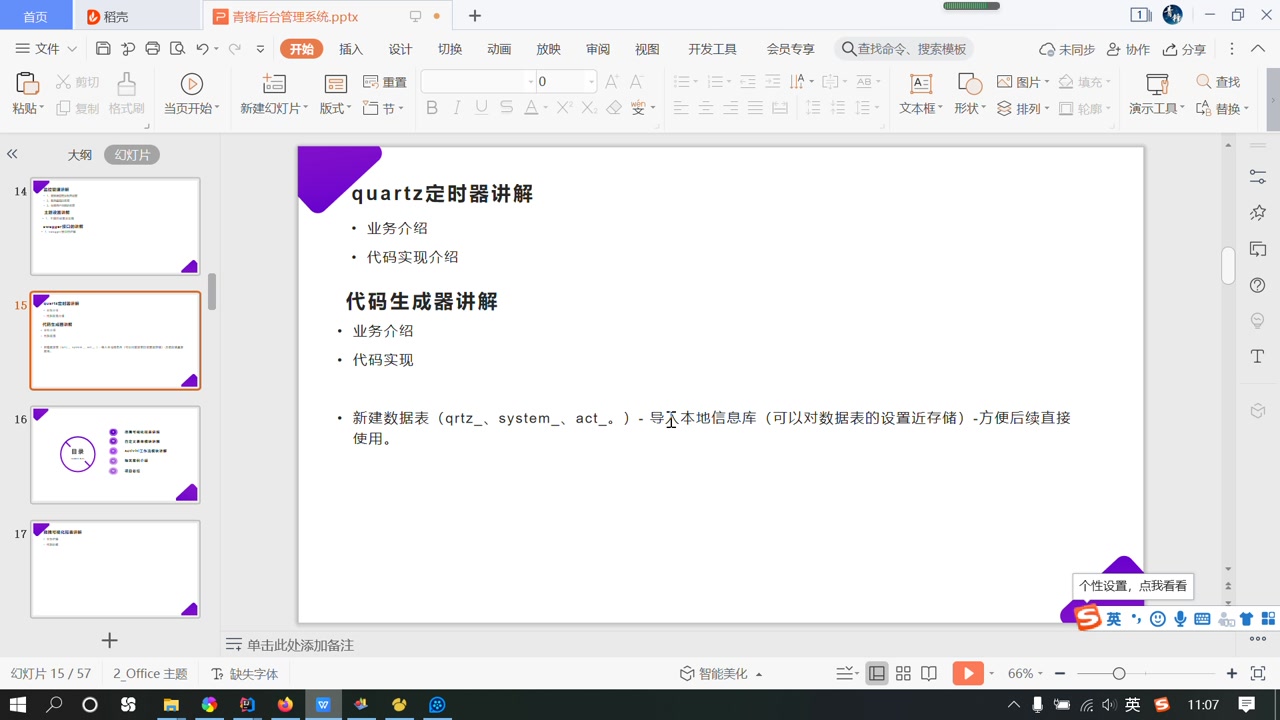The width and height of the screenshot is (1280, 720).
Task: Click the Windows Start button
Action: 18,705
